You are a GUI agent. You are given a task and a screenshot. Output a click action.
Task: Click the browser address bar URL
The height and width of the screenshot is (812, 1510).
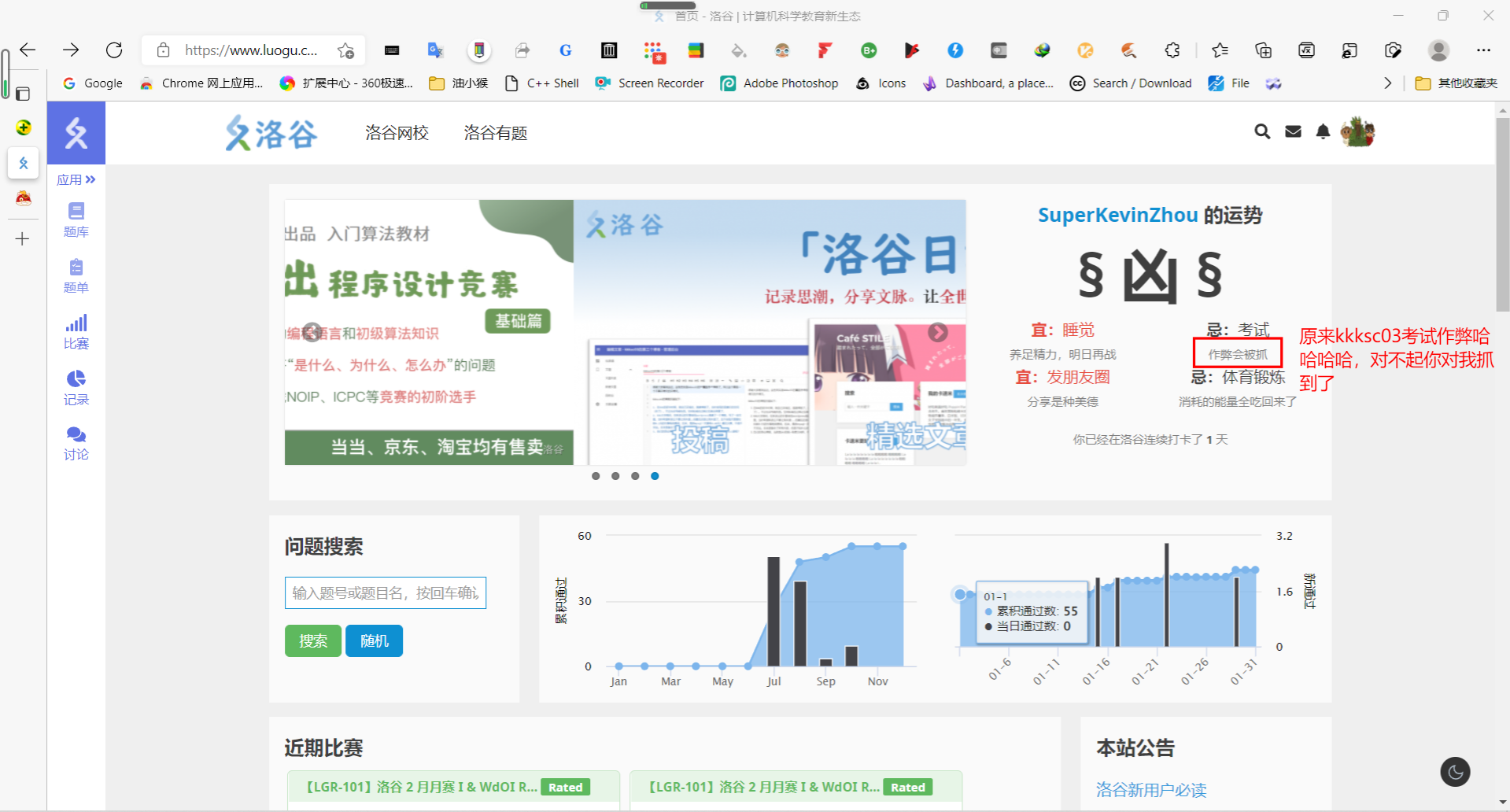(x=251, y=50)
